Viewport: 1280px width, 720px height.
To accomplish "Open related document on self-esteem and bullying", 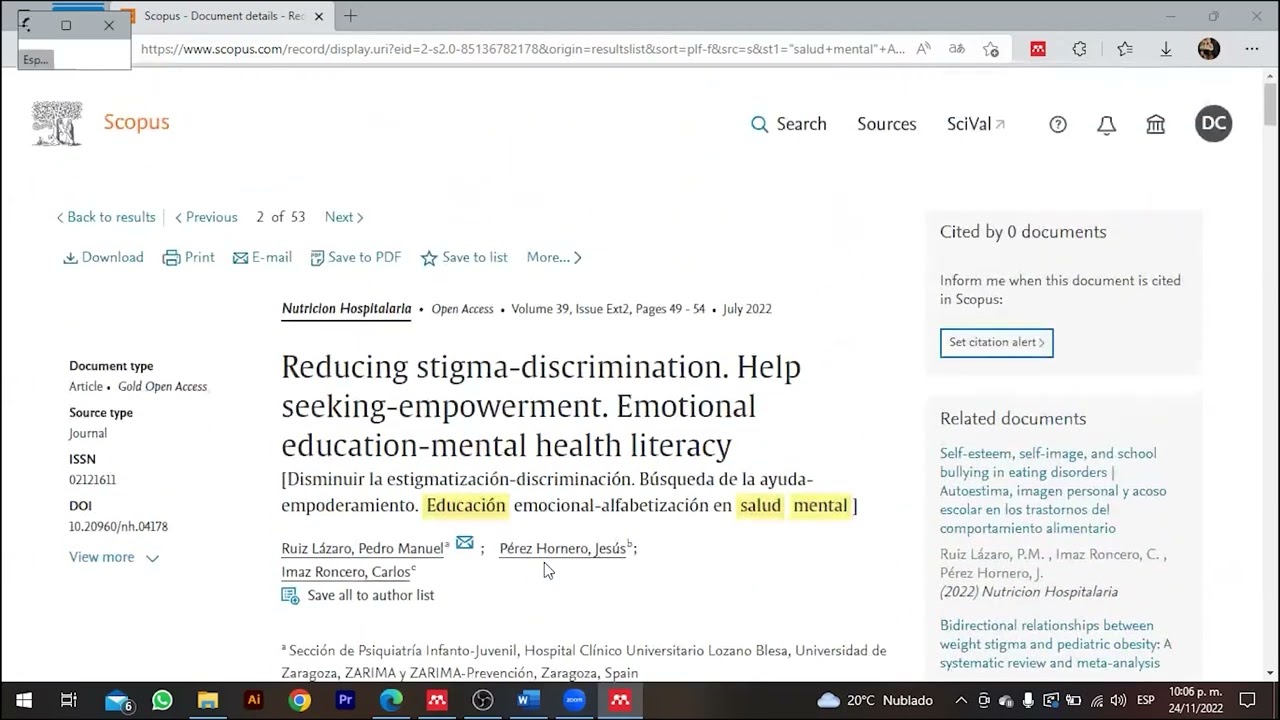I will tap(1053, 490).
